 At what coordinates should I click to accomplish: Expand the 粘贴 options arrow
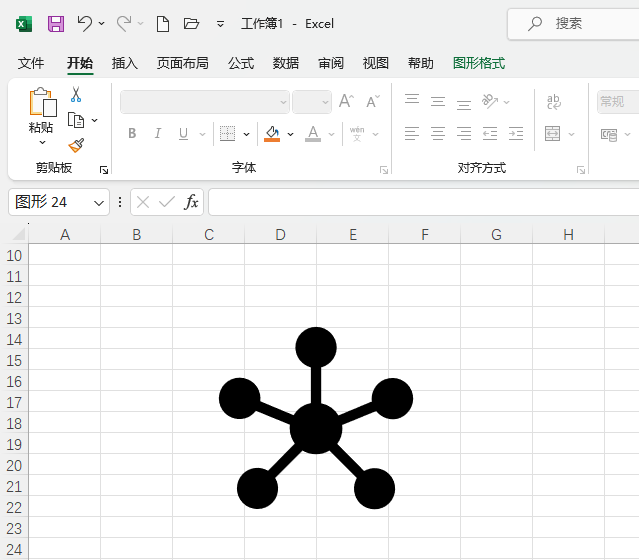click(42, 142)
